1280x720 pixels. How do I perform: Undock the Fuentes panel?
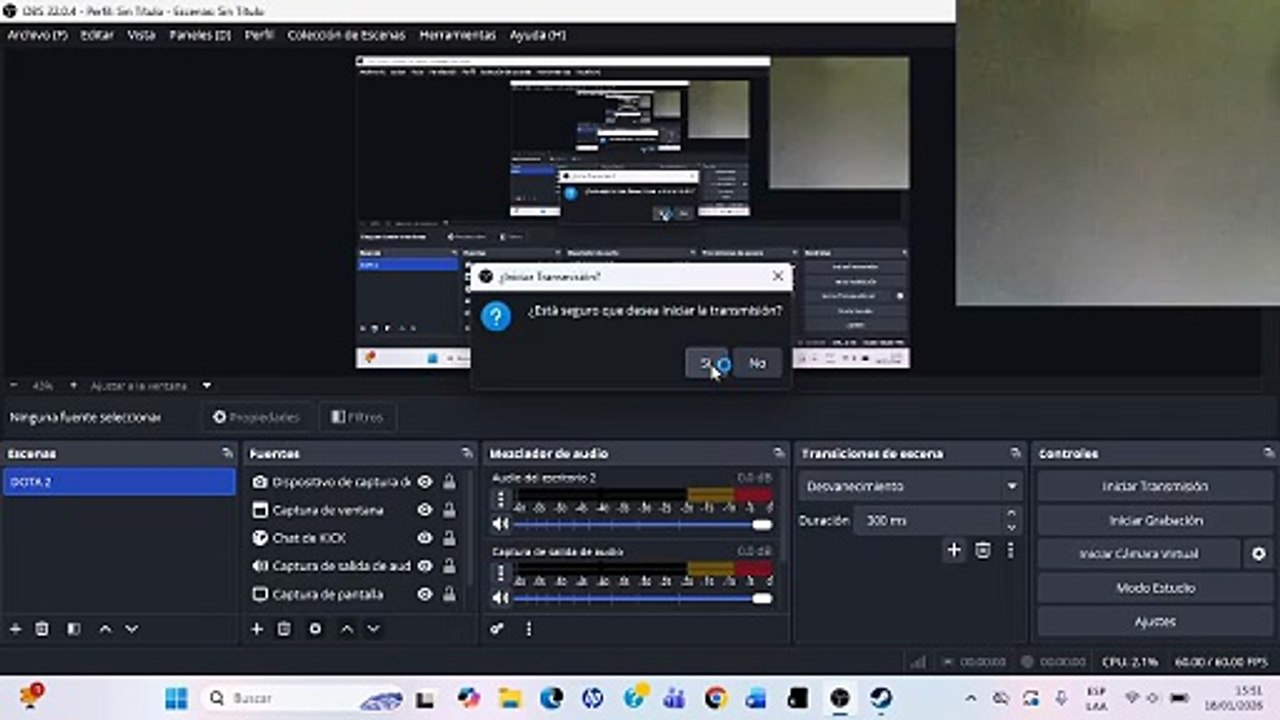(x=467, y=454)
